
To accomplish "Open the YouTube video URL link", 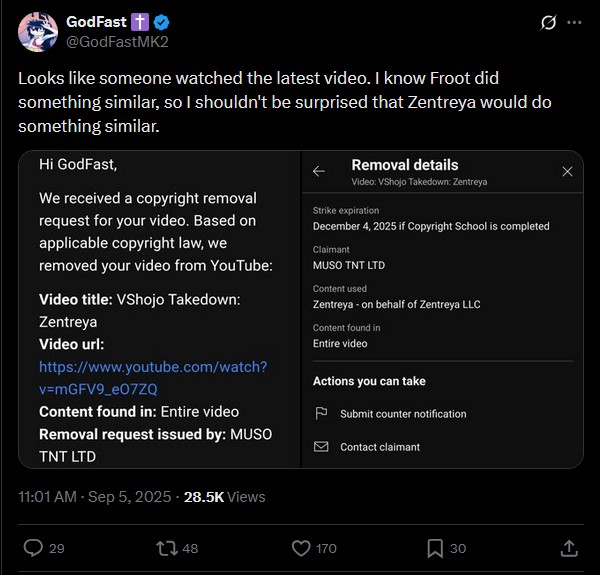I will coord(153,377).
